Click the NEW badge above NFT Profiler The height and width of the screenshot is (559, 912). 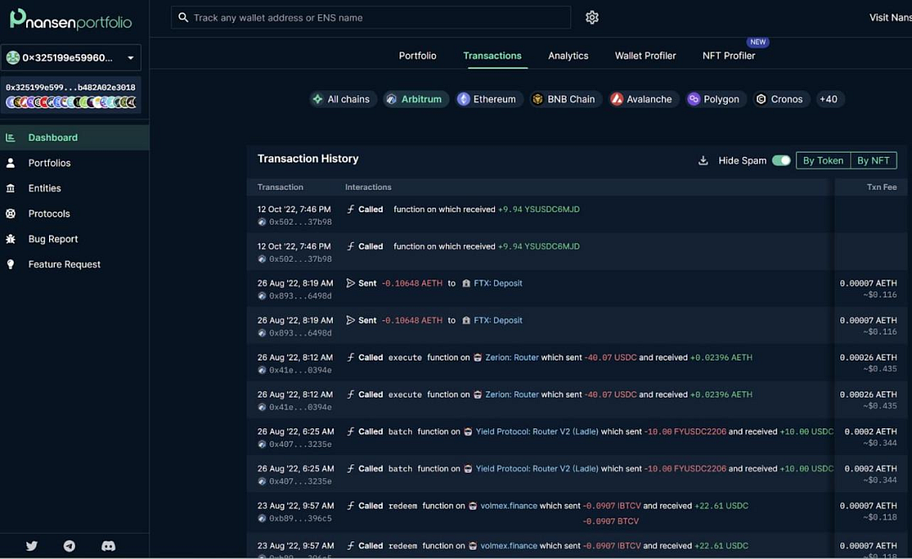coord(757,42)
